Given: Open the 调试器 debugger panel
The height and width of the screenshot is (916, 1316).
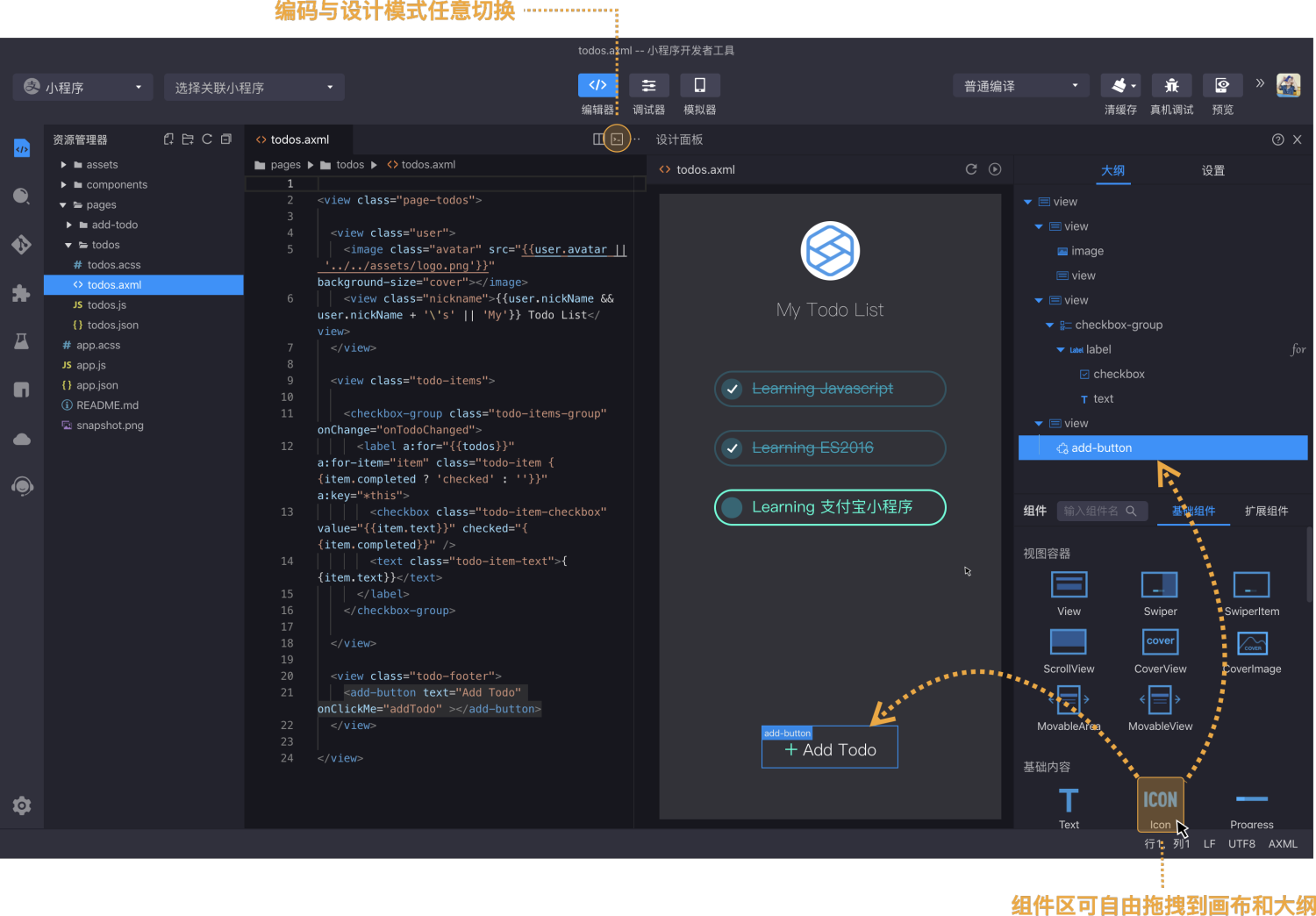Looking at the screenshot, I should click(x=648, y=85).
